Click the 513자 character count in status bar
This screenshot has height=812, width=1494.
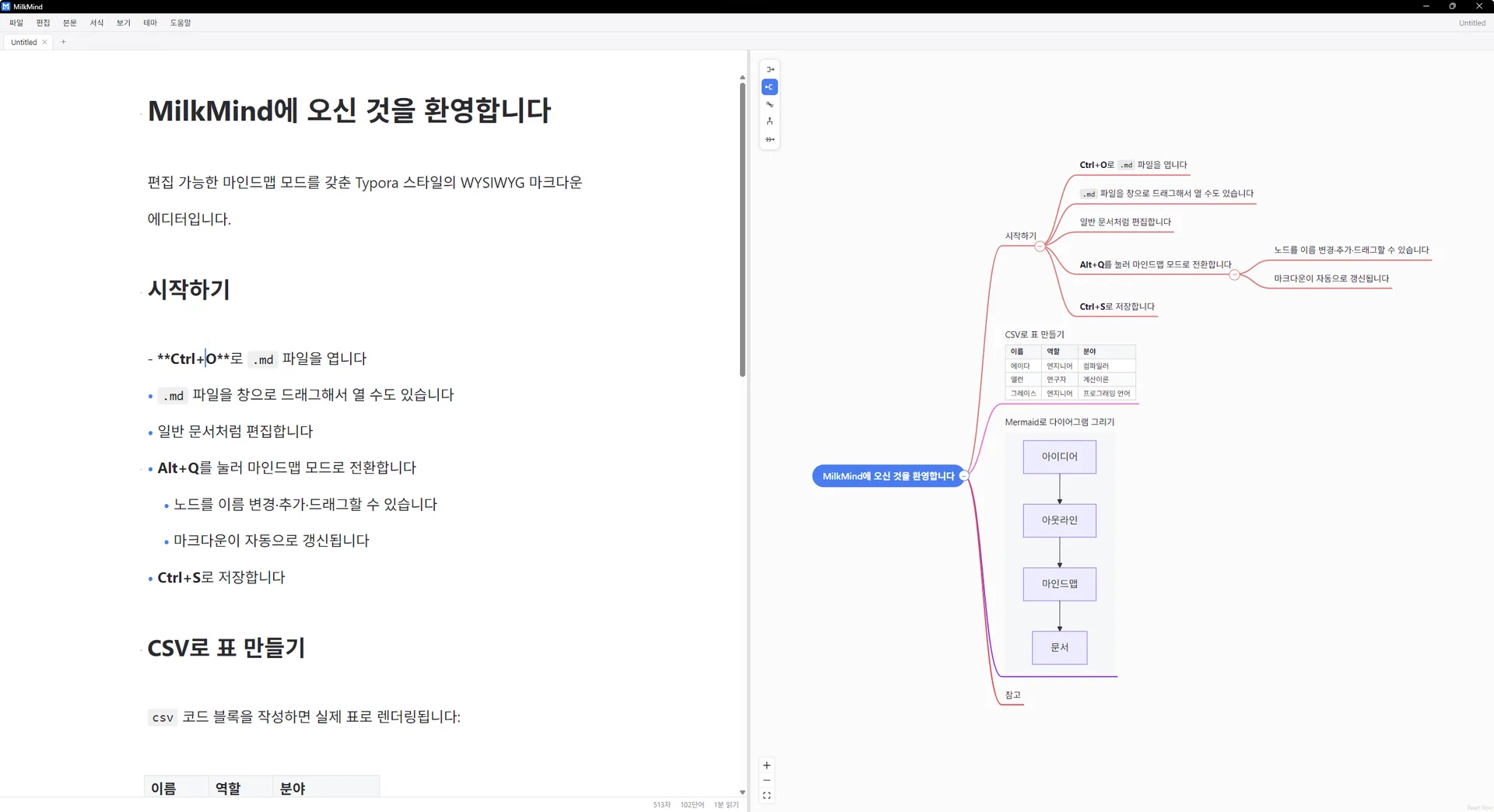661,805
